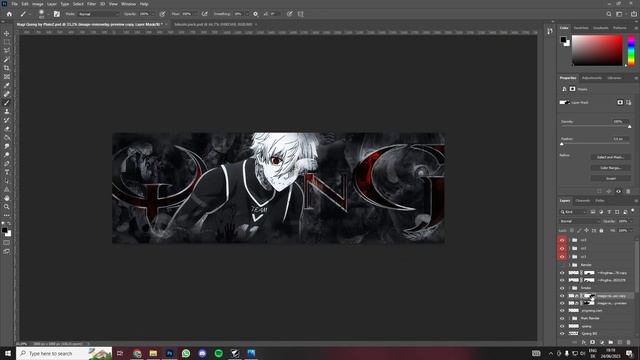Click the Feather slider handle
Viewport: 640px width, 360px height.
(562, 144)
